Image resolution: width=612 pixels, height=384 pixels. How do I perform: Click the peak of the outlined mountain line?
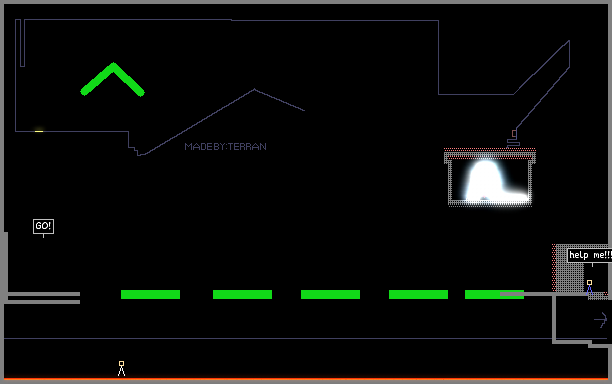pyautogui.click(x=254, y=89)
